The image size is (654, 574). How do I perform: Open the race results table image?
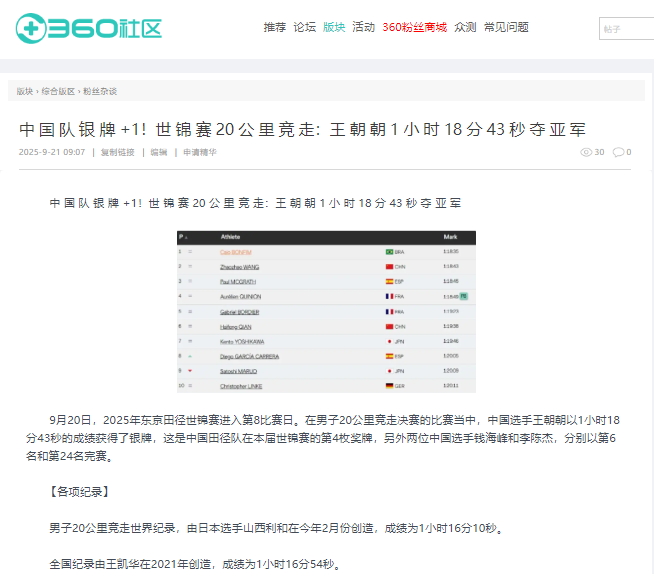tap(326, 311)
